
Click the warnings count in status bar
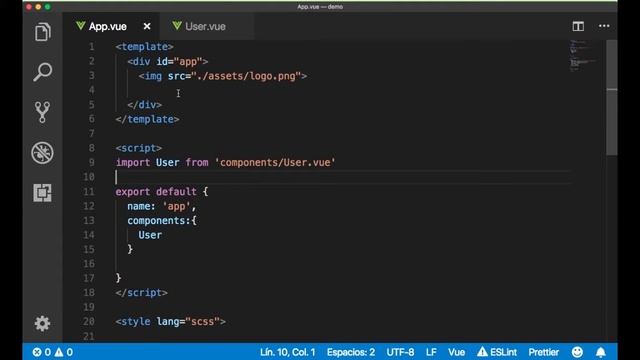[x=64, y=352]
